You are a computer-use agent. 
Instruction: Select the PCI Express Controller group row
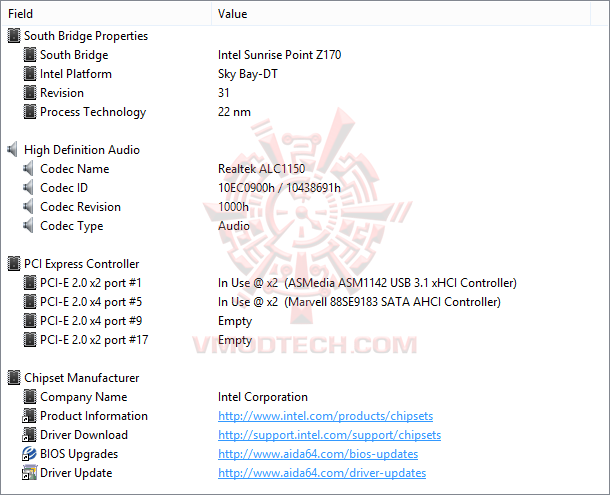81,264
